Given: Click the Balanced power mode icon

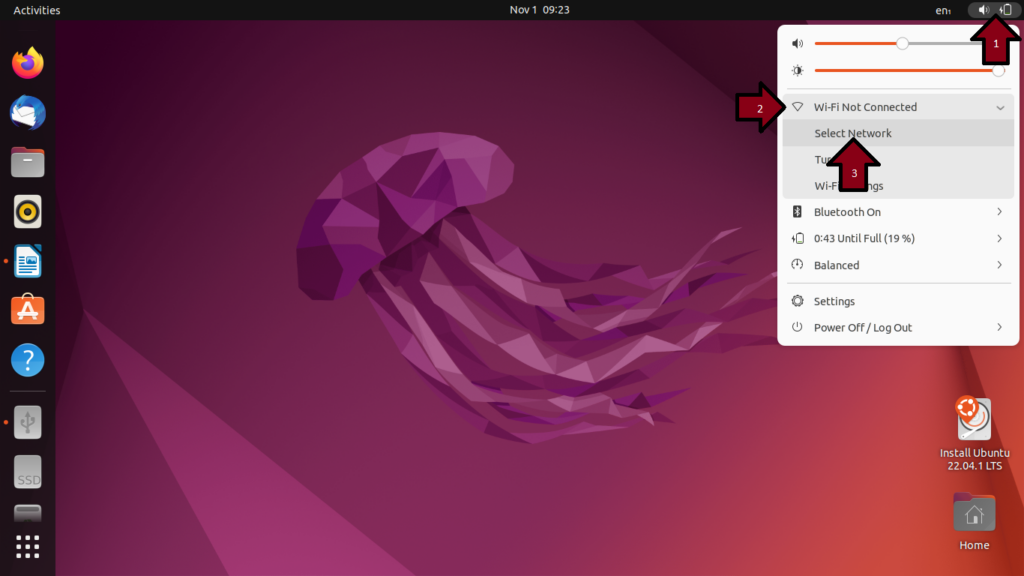Looking at the screenshot, I should (797, 264).
